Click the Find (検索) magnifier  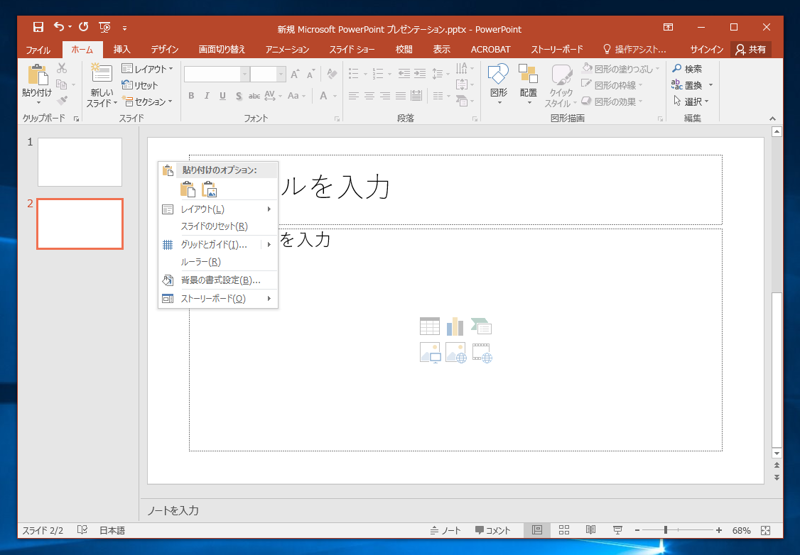(677, 69)
